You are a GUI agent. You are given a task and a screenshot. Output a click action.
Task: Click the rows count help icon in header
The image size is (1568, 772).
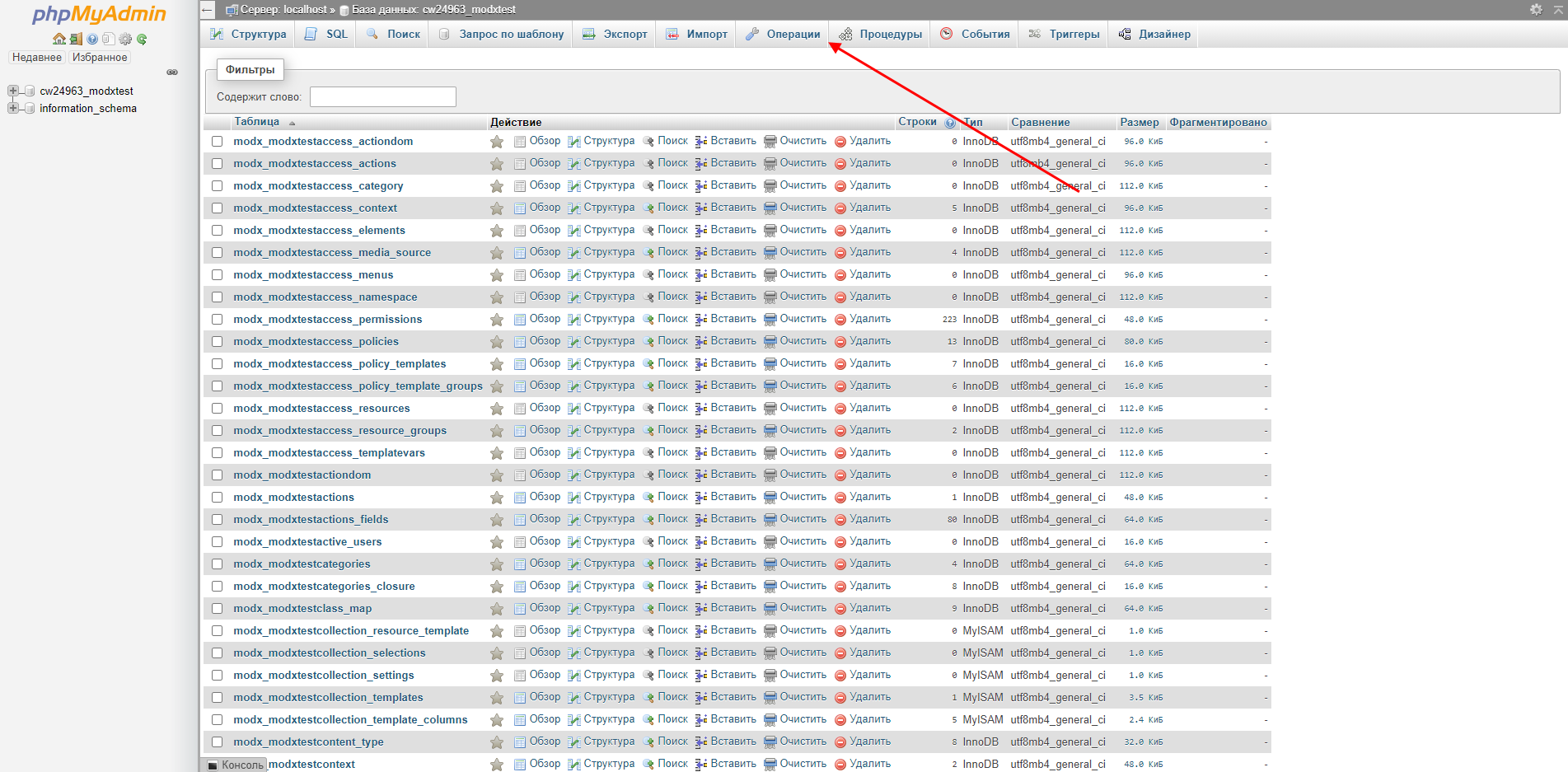click(x=950, y=123)
